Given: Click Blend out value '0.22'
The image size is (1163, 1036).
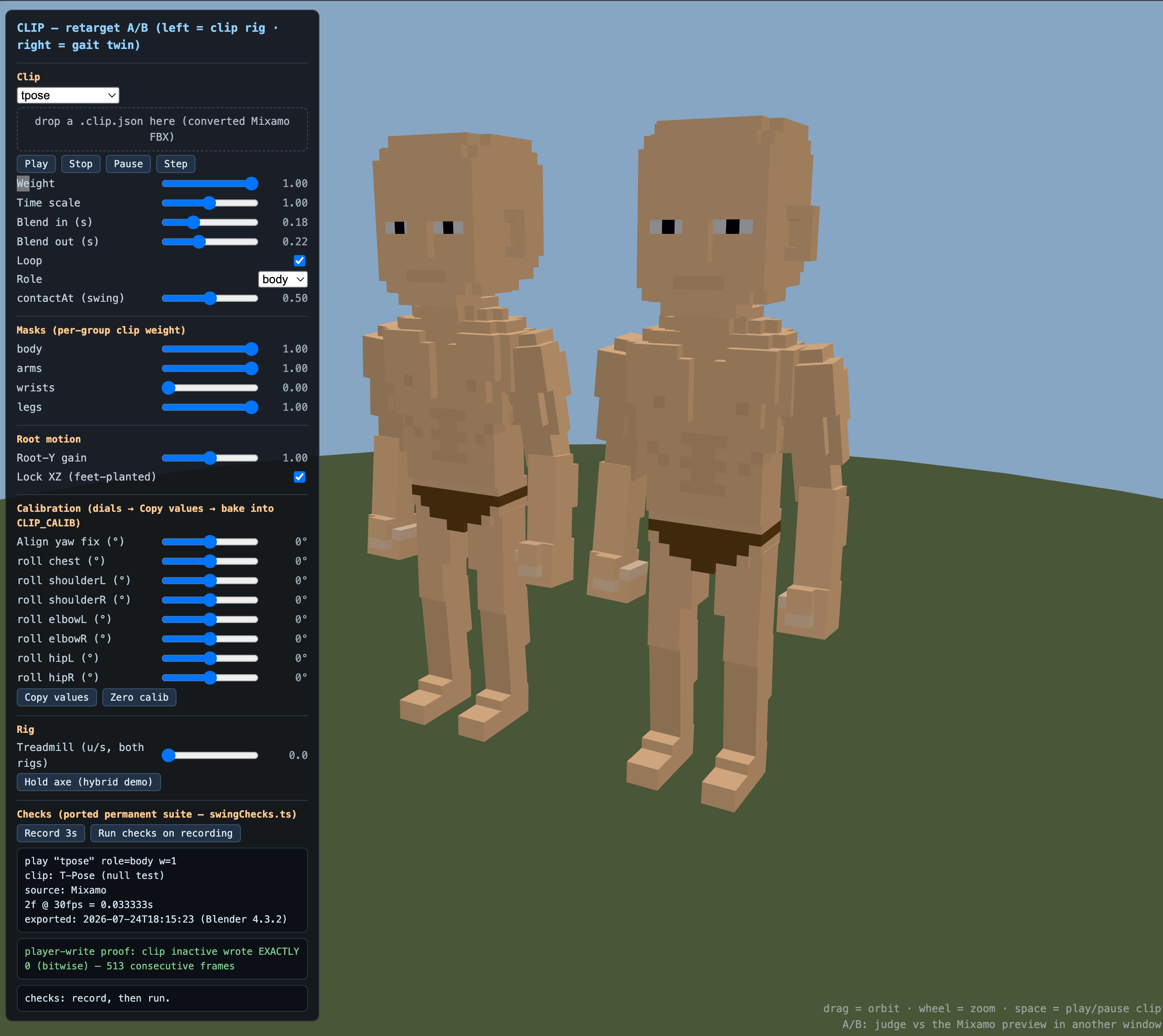Looking at the screenshot, I should (x=295, y=241).
